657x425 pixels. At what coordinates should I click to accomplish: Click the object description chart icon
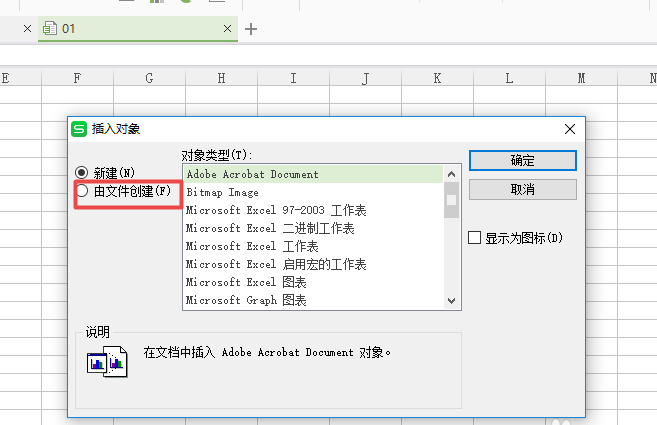coord(107,361)
